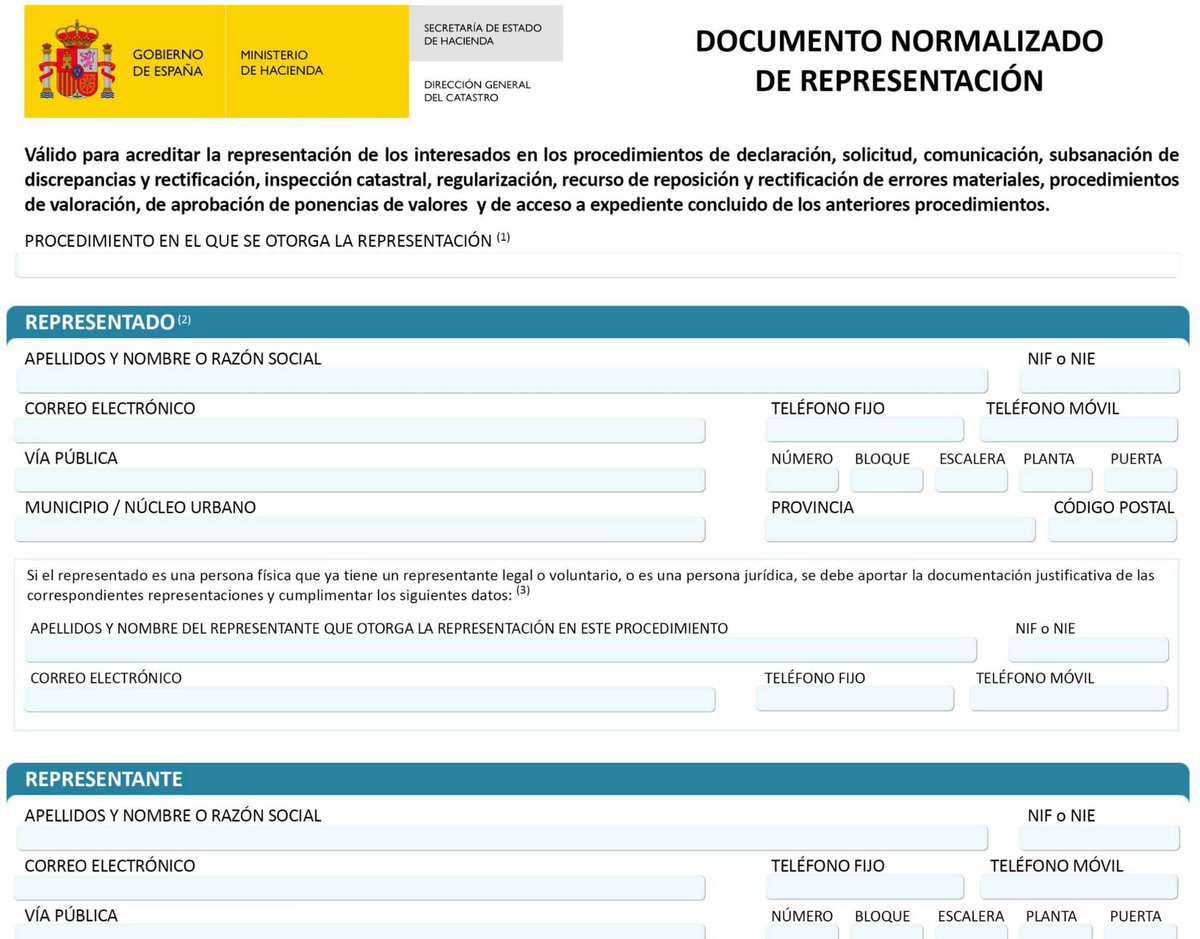Click Representante NIF o NIE field
Screen dimensions: 1200x939
pyautogui.click(x=1100, y=838)
